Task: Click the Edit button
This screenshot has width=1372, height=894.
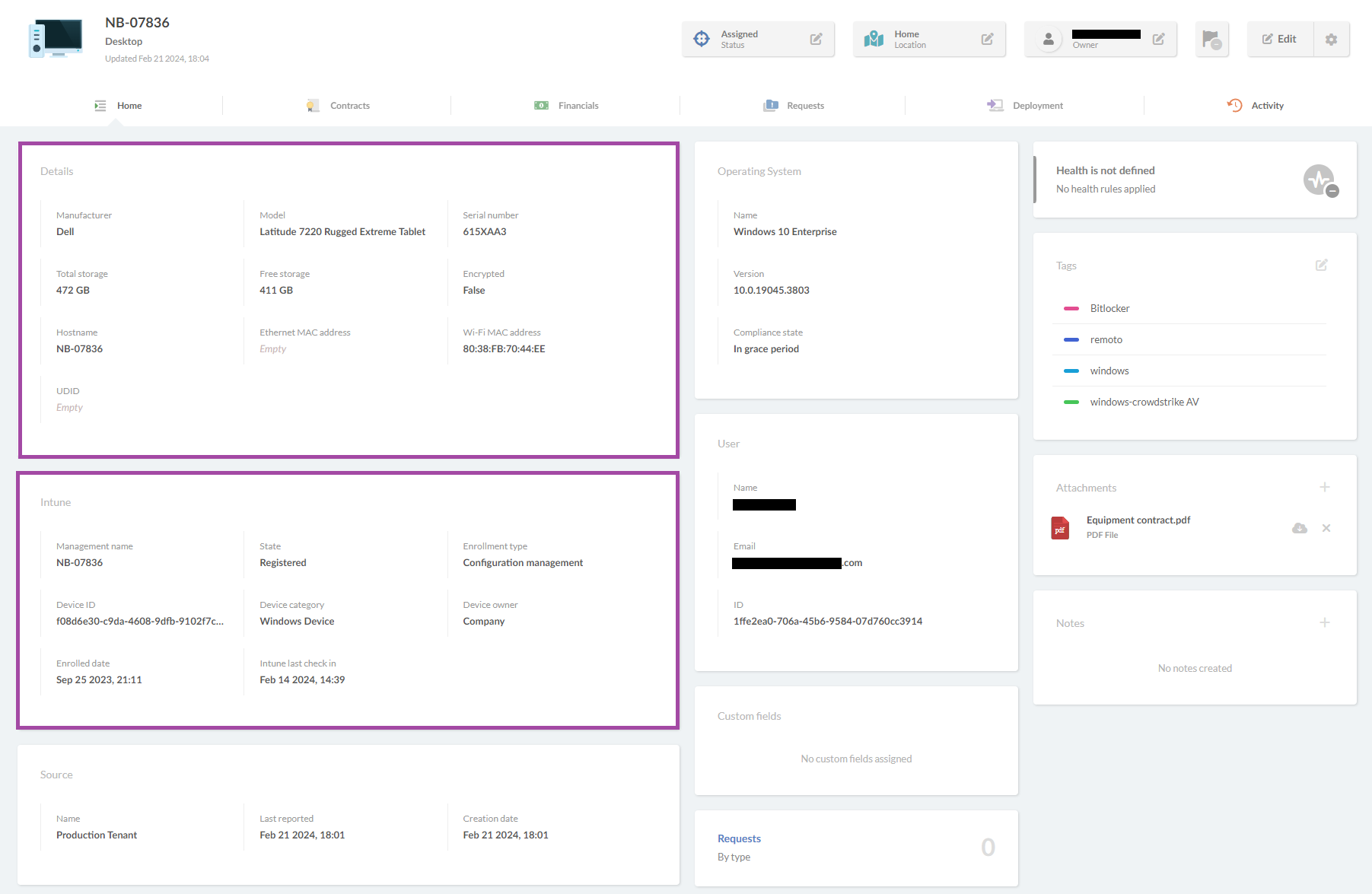Action: point(1279,38)
